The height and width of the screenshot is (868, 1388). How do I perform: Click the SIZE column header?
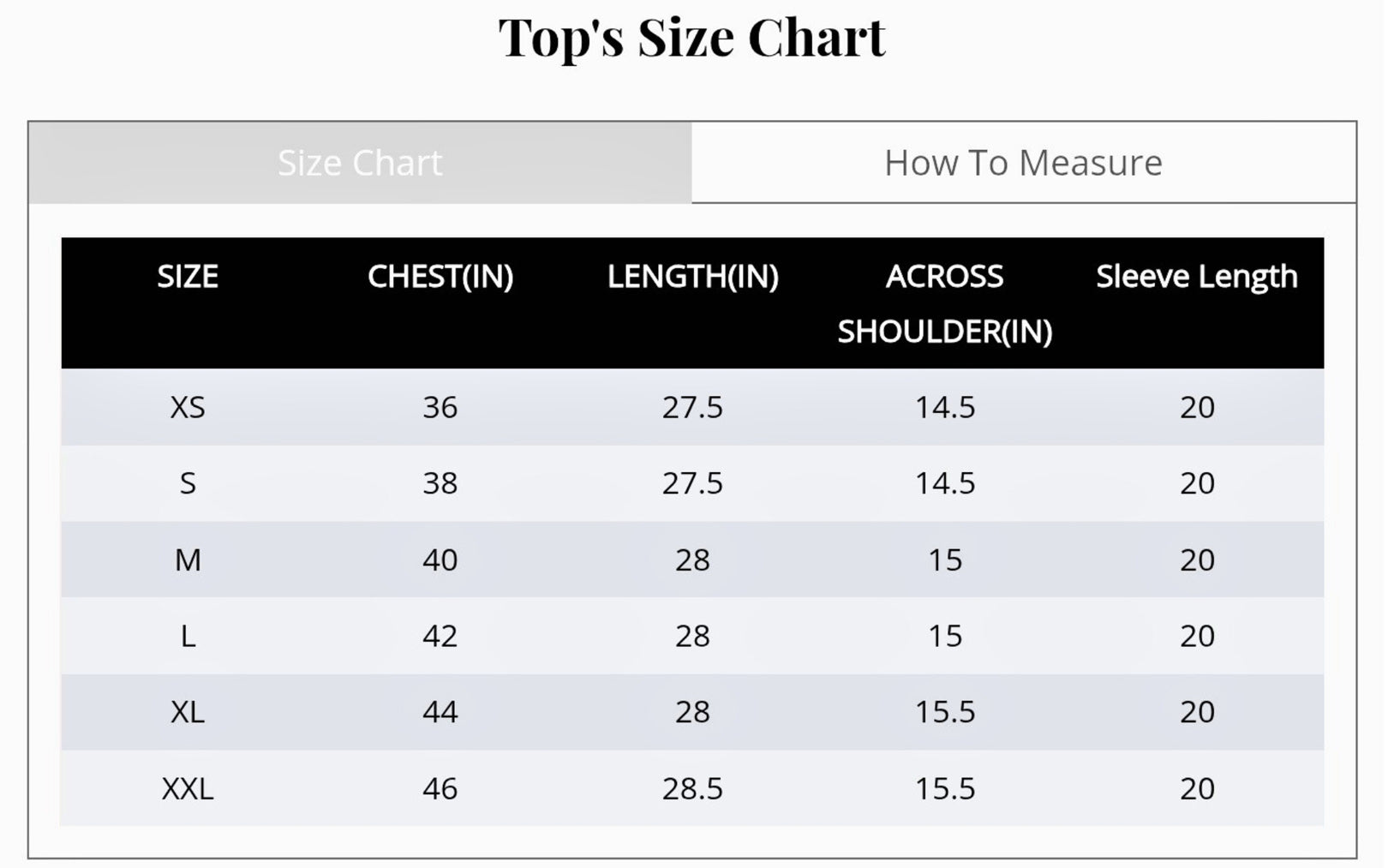click(188, 277)
